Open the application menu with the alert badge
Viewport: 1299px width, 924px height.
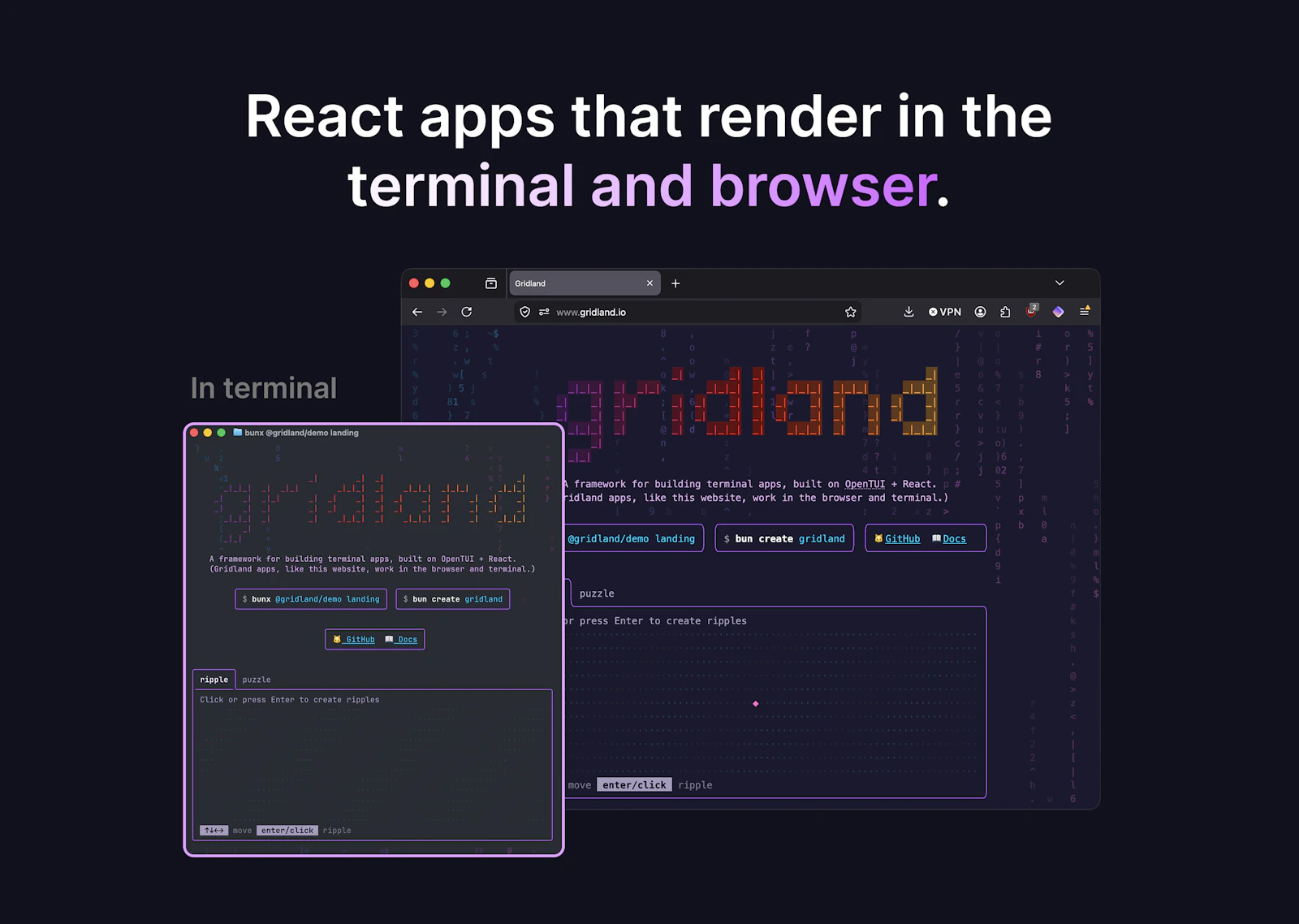(x=1085, y=311)
